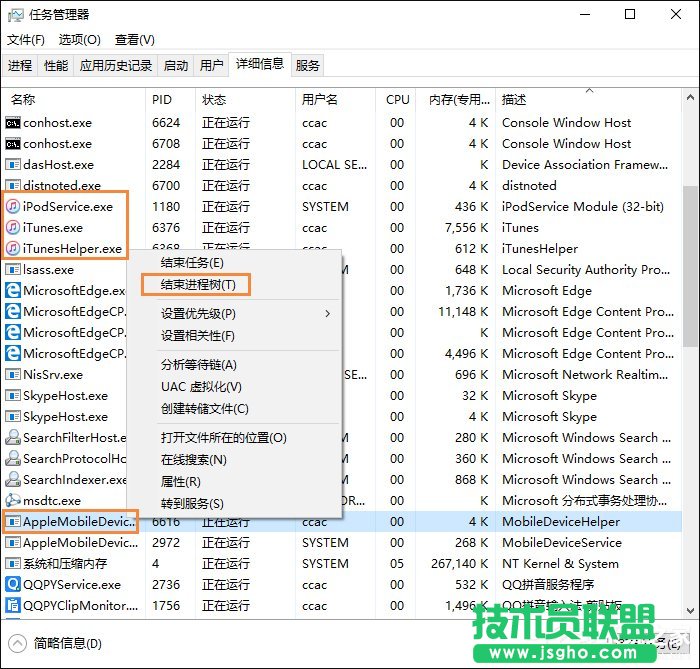Select Set affinity (设置相关性) menu entry

pos(198,336)
